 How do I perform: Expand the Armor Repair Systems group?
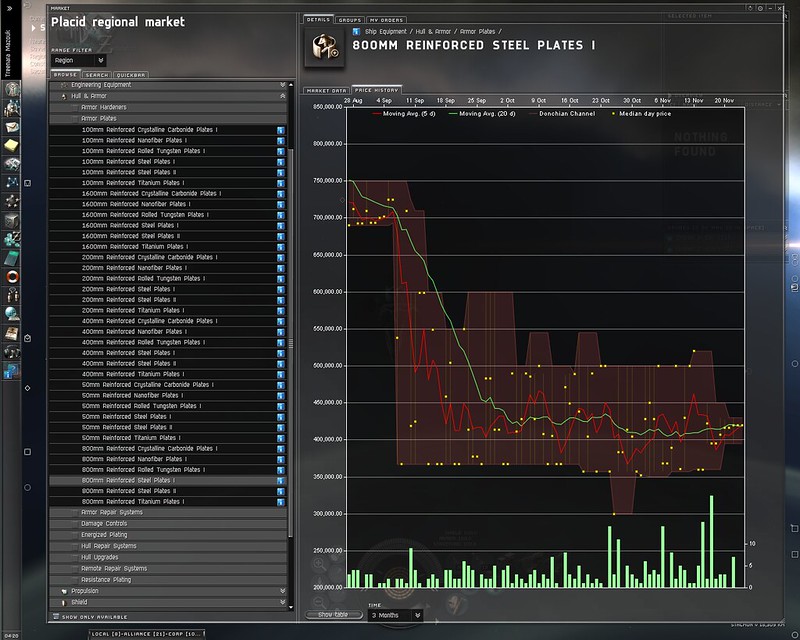(168, 512)
